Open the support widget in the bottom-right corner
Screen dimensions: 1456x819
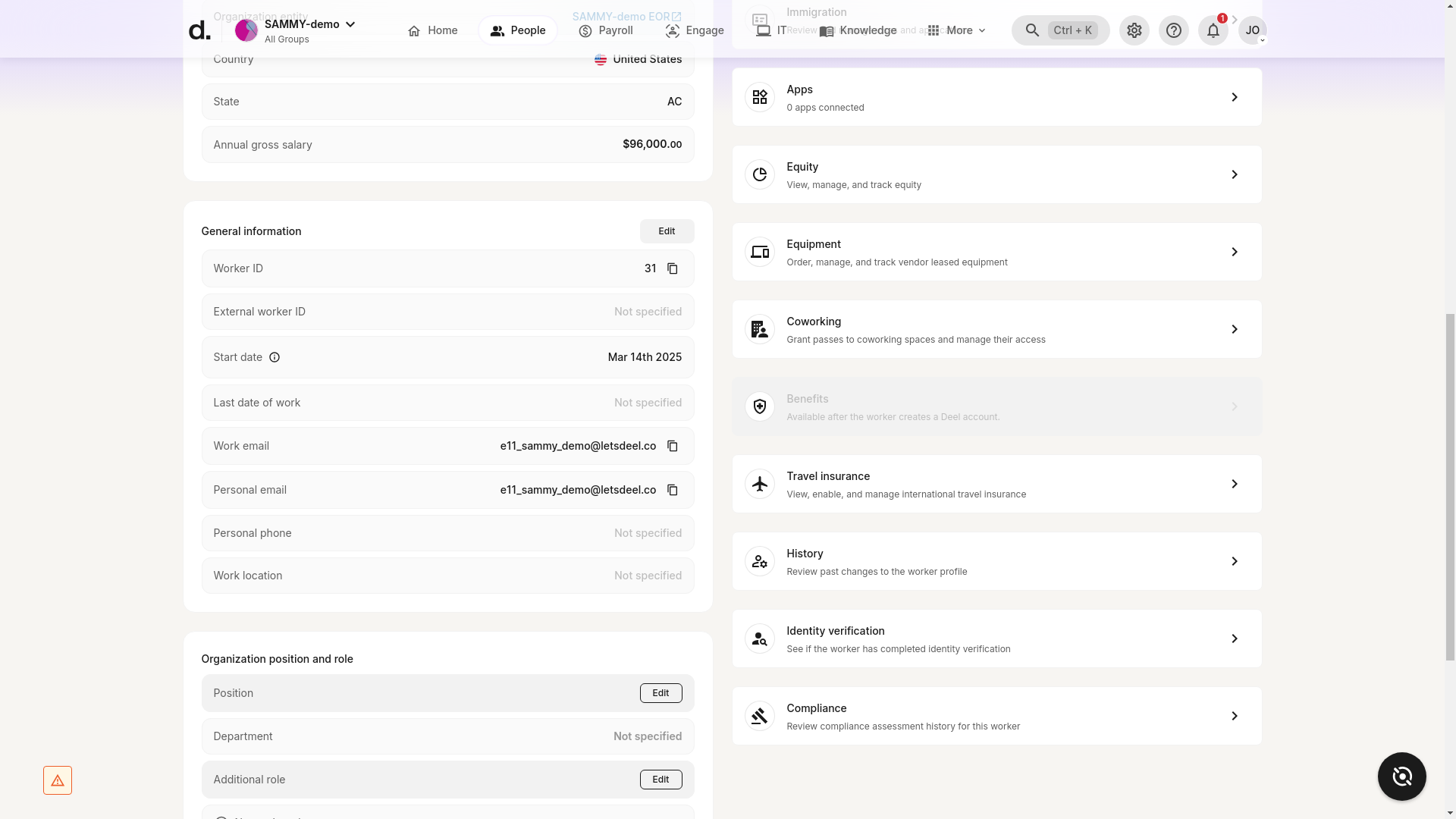1401,777
